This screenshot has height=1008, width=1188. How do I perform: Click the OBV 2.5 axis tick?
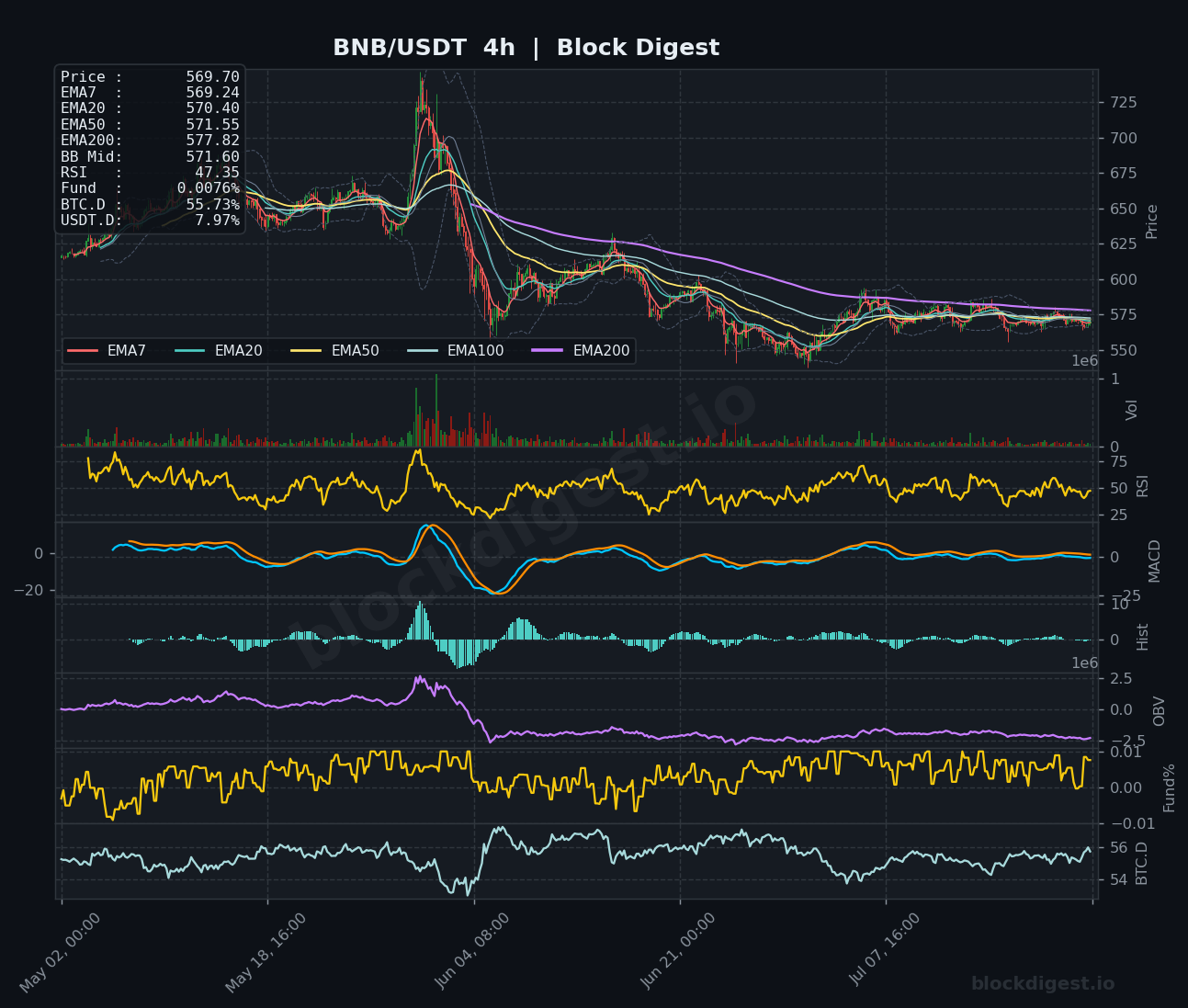(x=1121, y=679)
